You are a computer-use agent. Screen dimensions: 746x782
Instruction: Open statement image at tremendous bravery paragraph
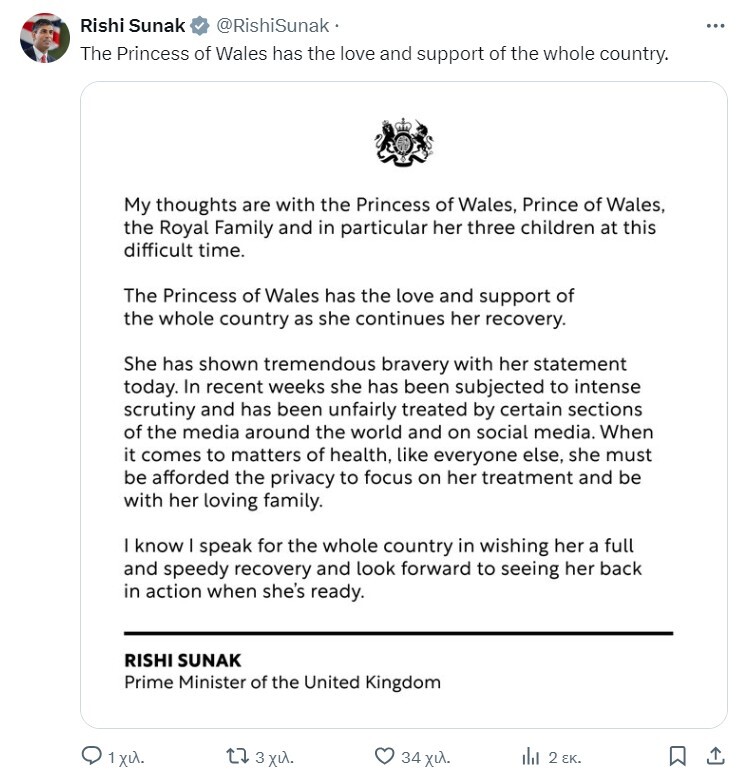[x=390, y=432]
